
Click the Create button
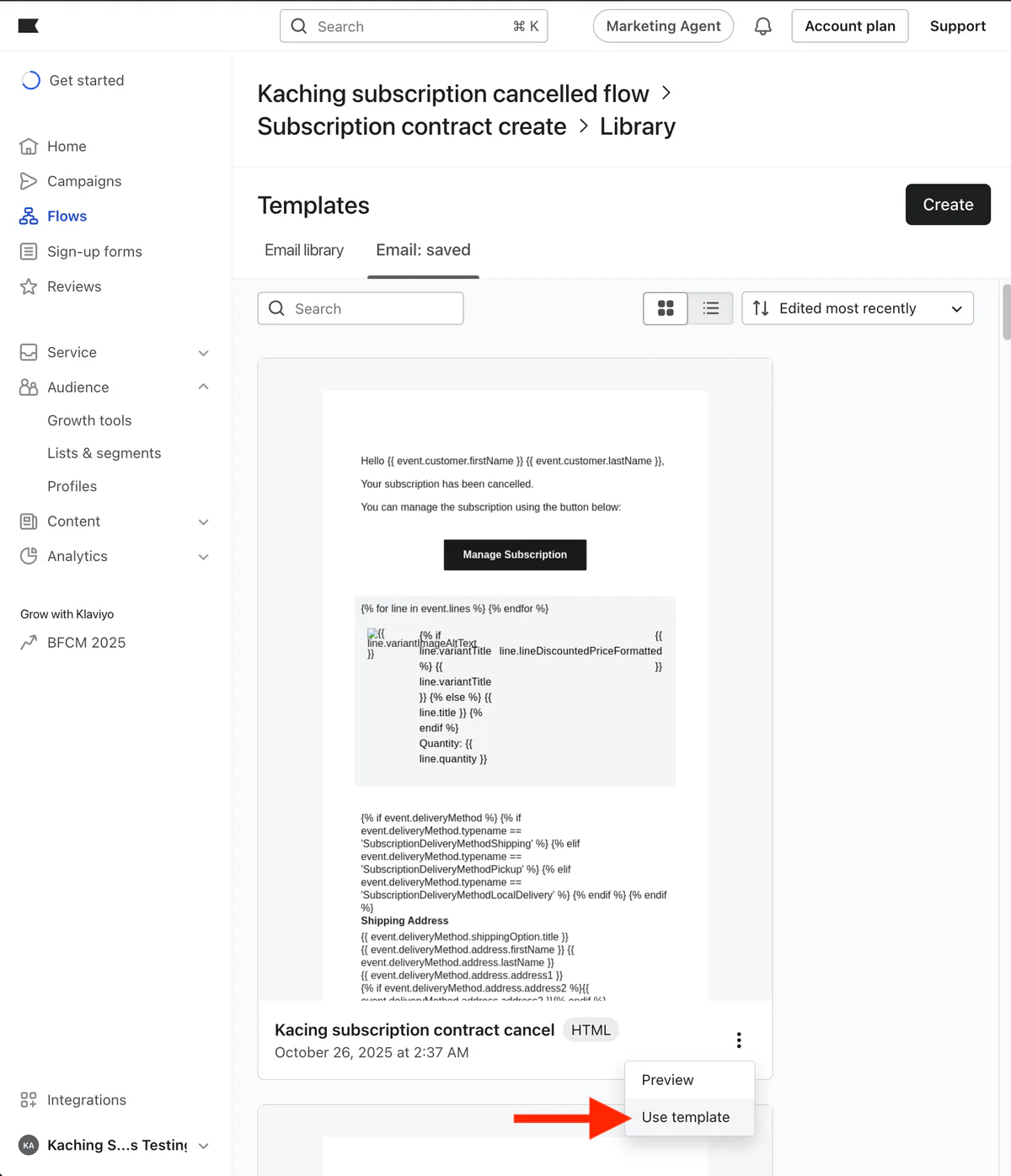(948, 205)
